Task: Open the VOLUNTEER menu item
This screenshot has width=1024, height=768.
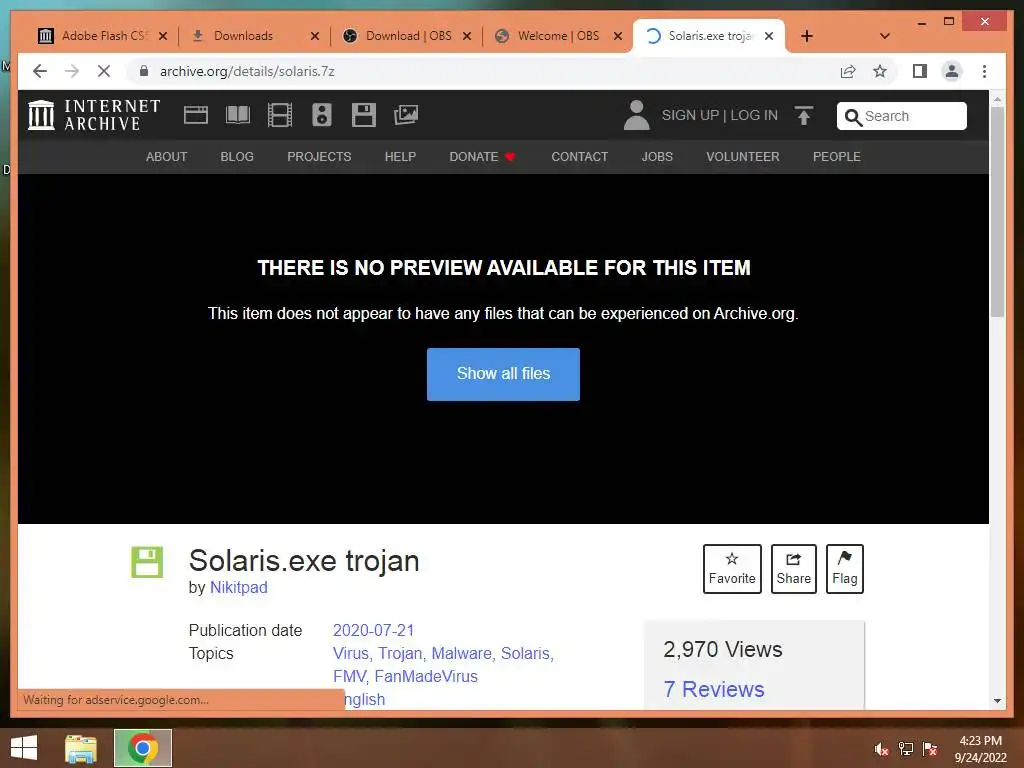Action: [x=743, y=157]
